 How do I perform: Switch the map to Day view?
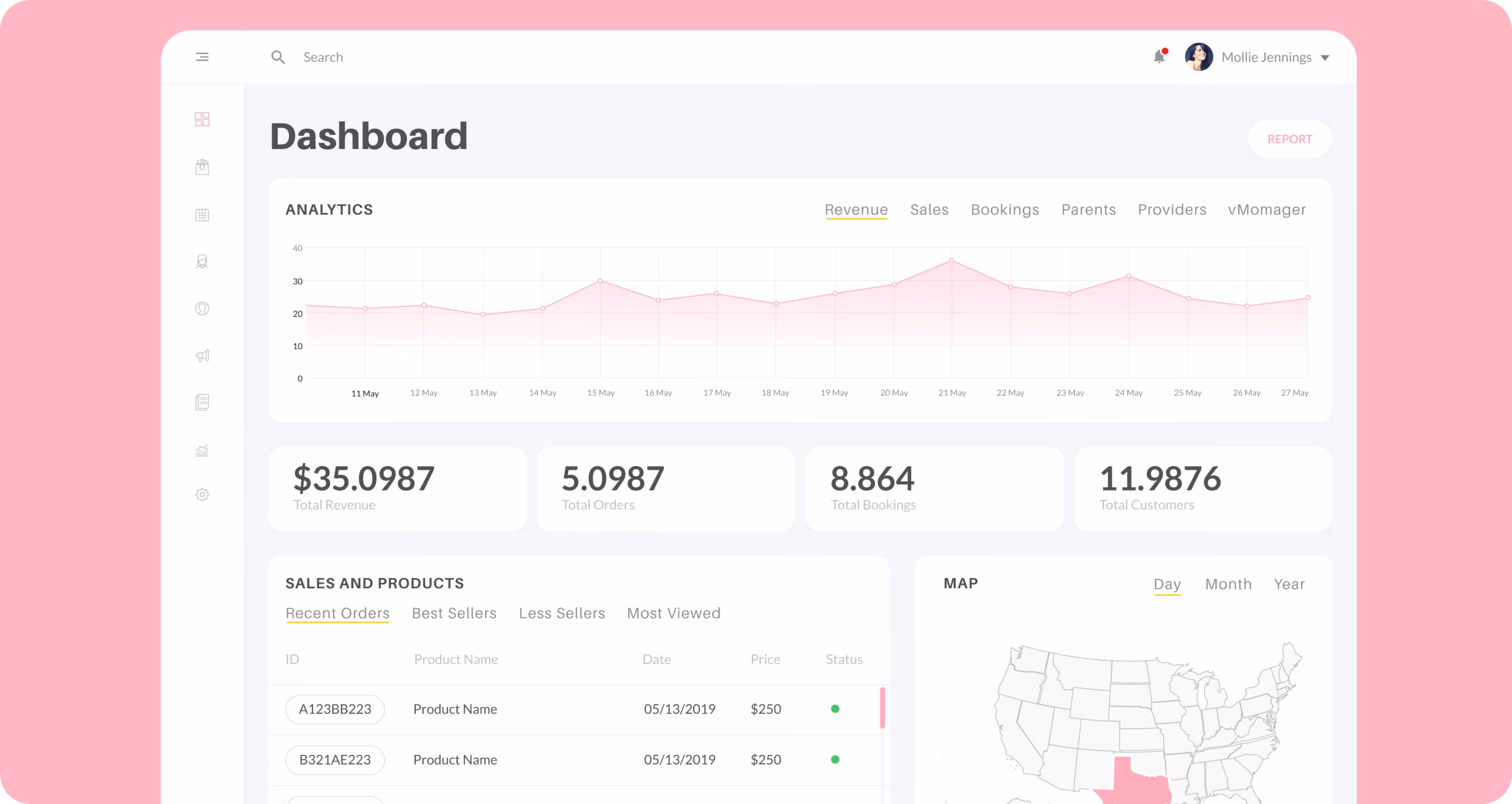click(x=1167, y=585)
